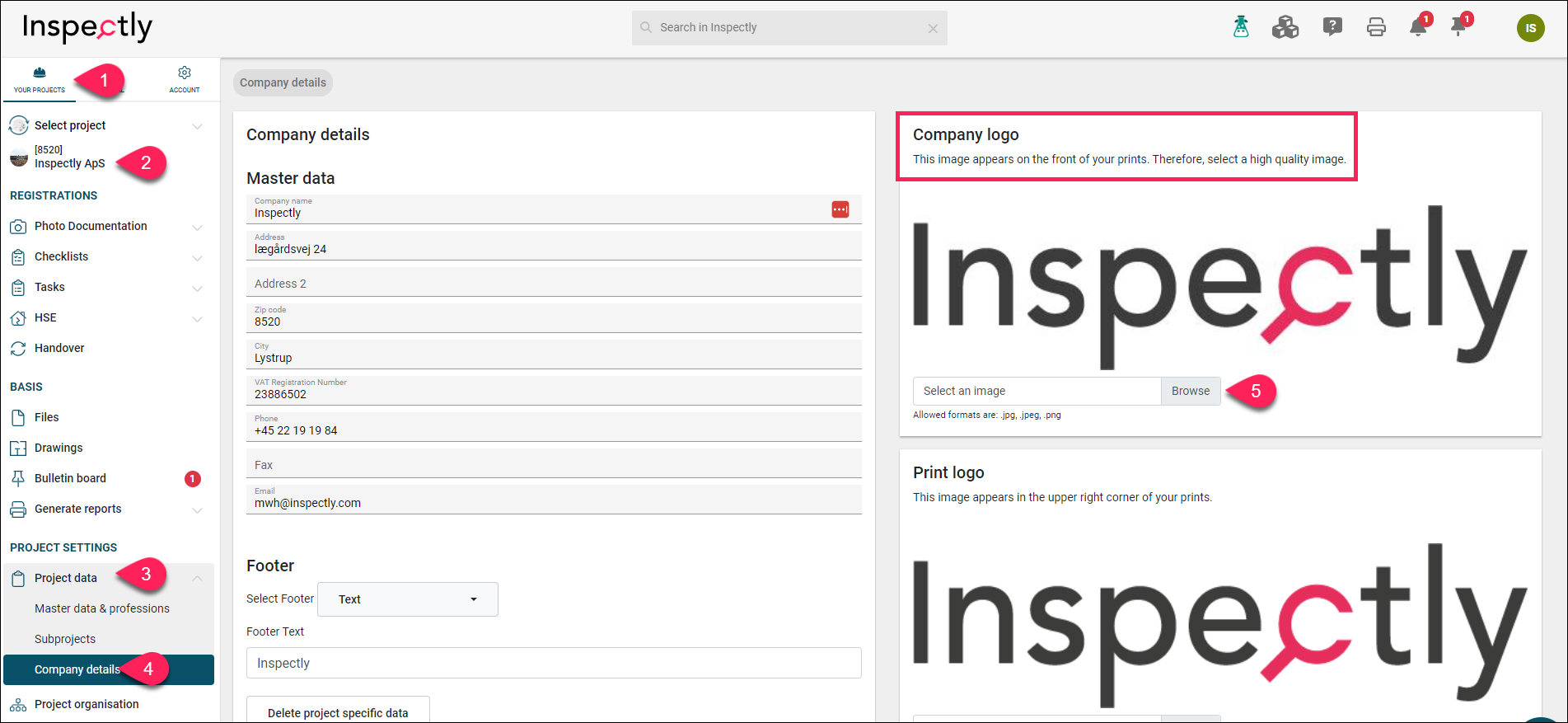Click the Bulletin board pin icon
Image resolution: width=1568 pixels, height=723 pixels.
coord(18,479)
